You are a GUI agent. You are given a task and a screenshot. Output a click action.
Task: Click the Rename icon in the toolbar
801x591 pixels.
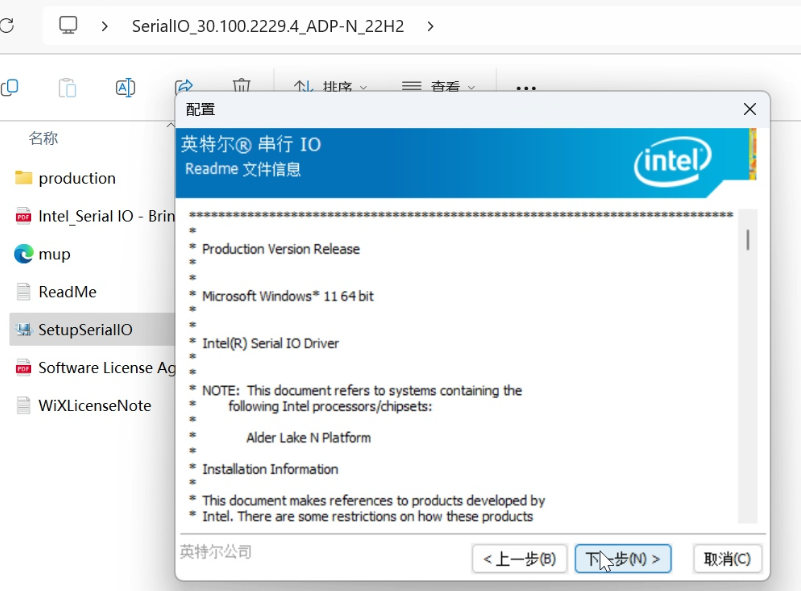click(x=125, y=88)
